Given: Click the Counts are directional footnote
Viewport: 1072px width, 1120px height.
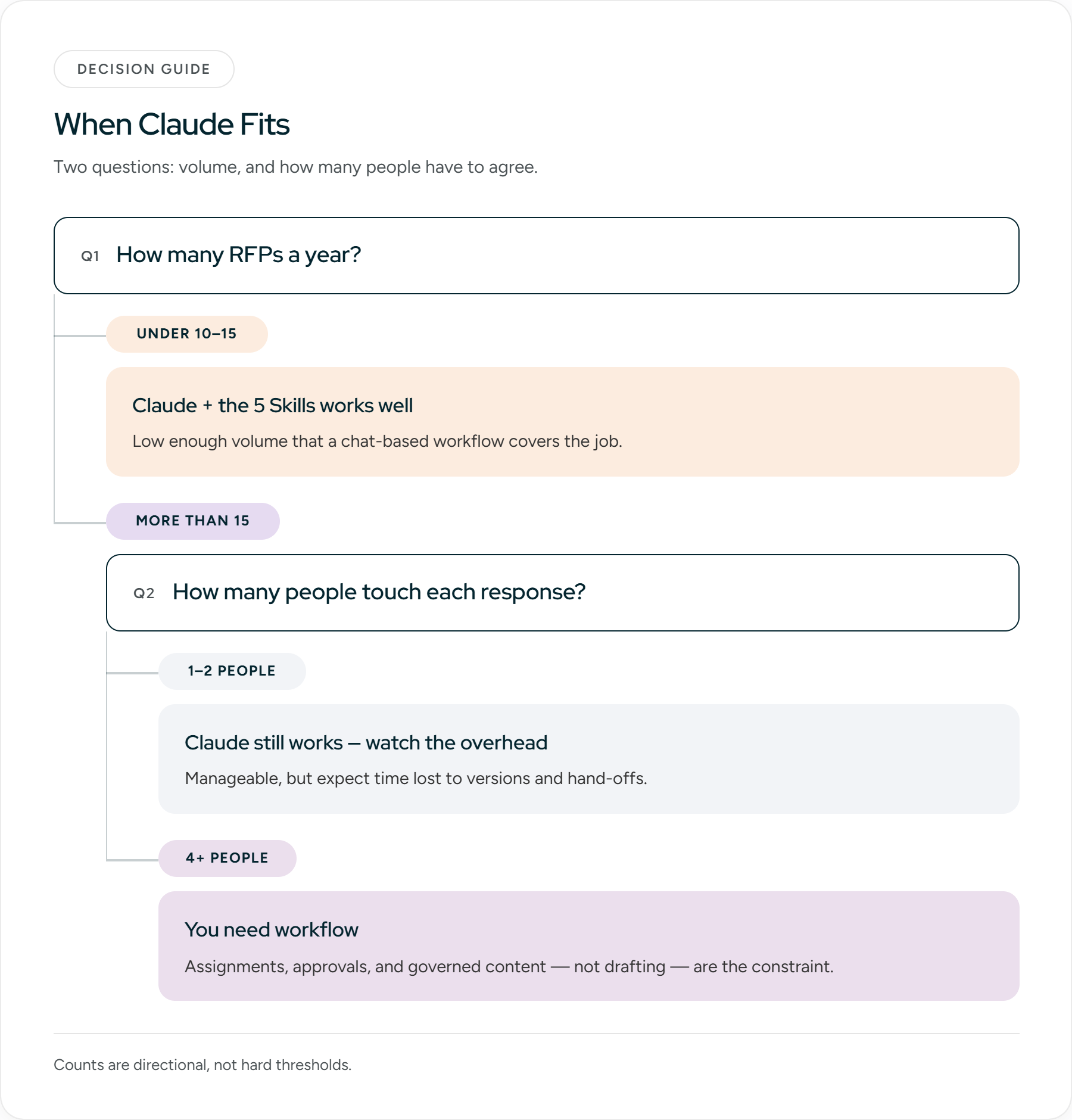Looking at the screenshot, I should click(x=202, y=1065).
